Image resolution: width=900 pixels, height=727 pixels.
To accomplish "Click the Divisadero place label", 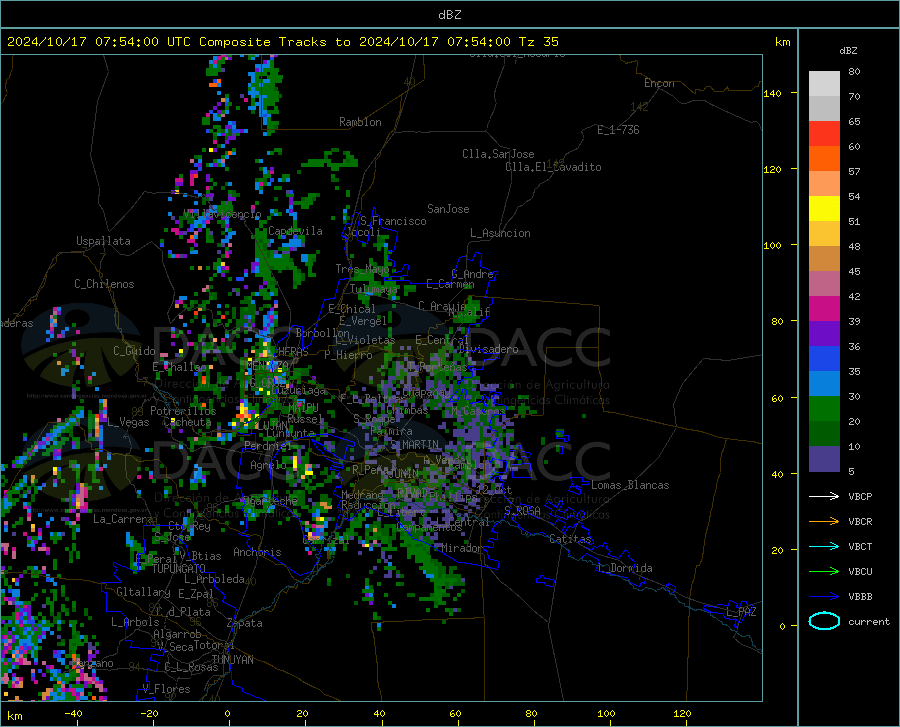I will tap(488, 349).
